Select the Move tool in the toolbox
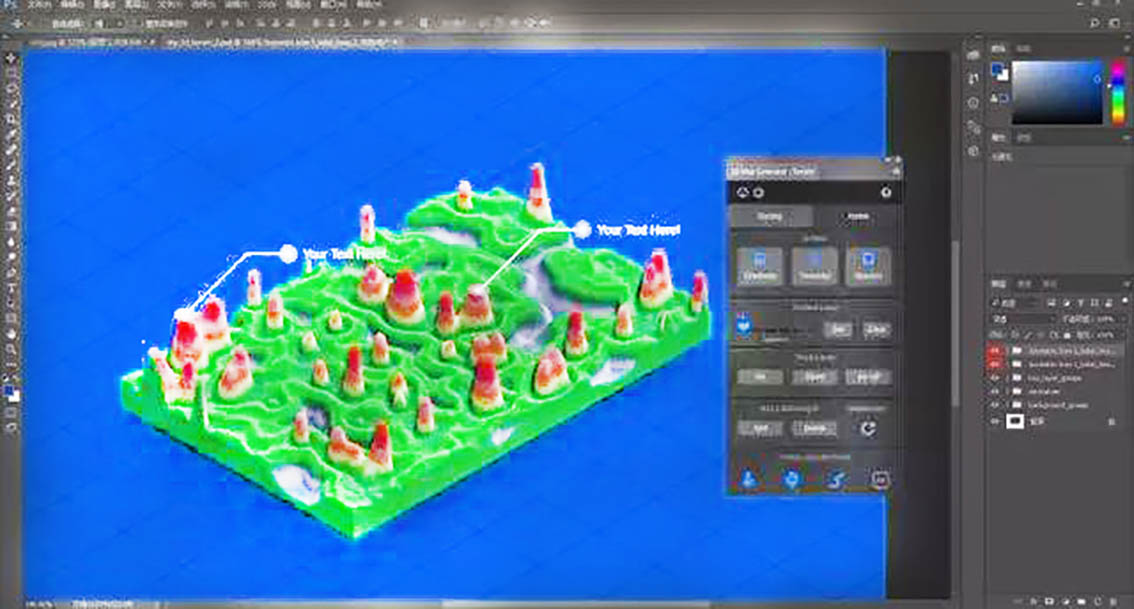This screenshot has height=609, width=1134. (x=11, y=58)
